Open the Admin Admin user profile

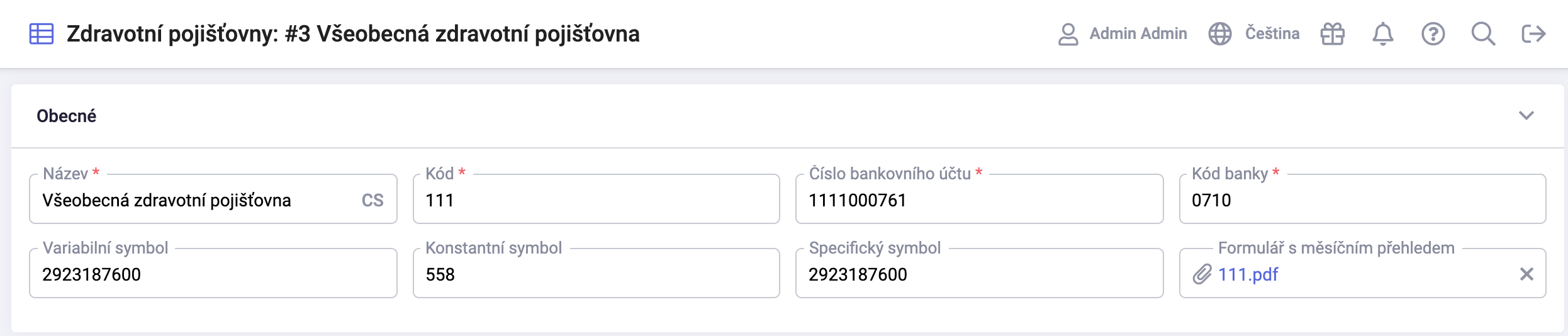(1123, 34)
